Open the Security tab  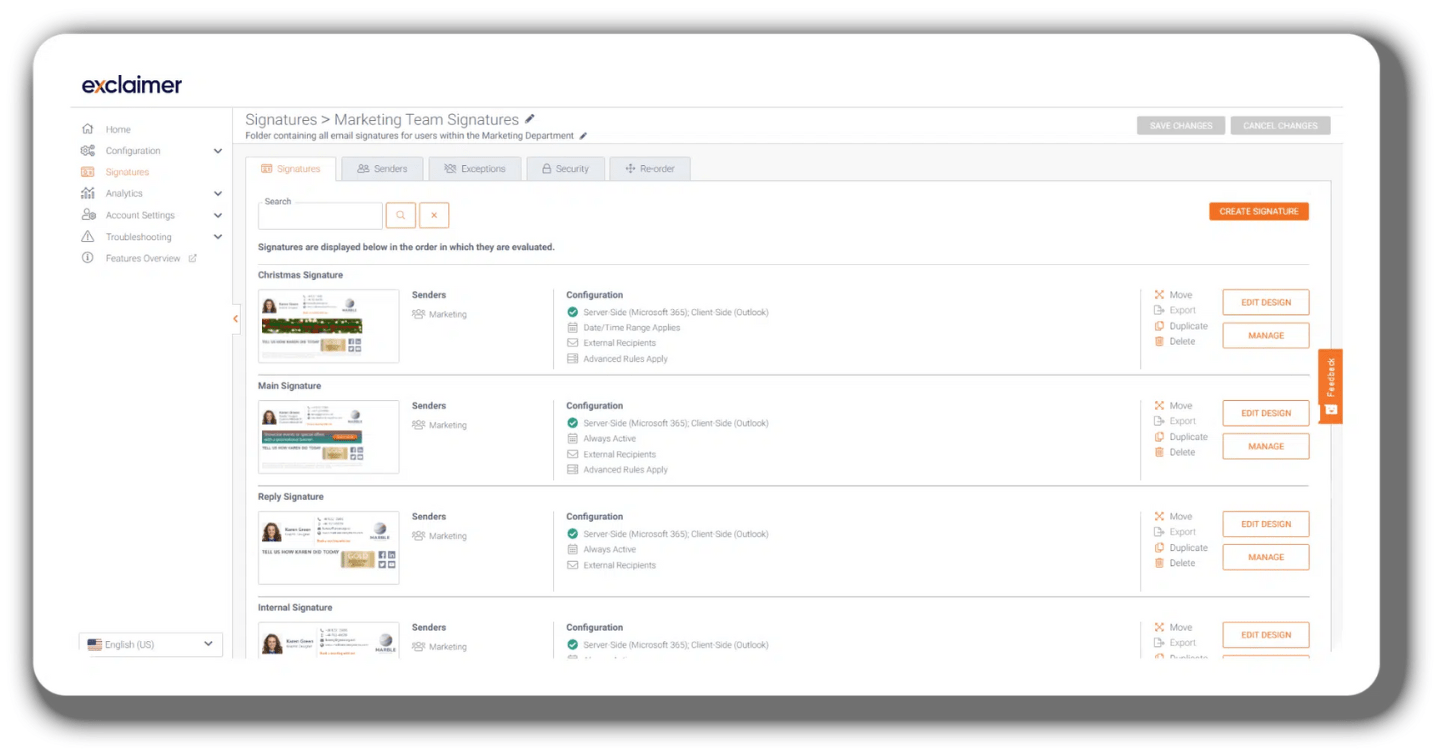566,169
